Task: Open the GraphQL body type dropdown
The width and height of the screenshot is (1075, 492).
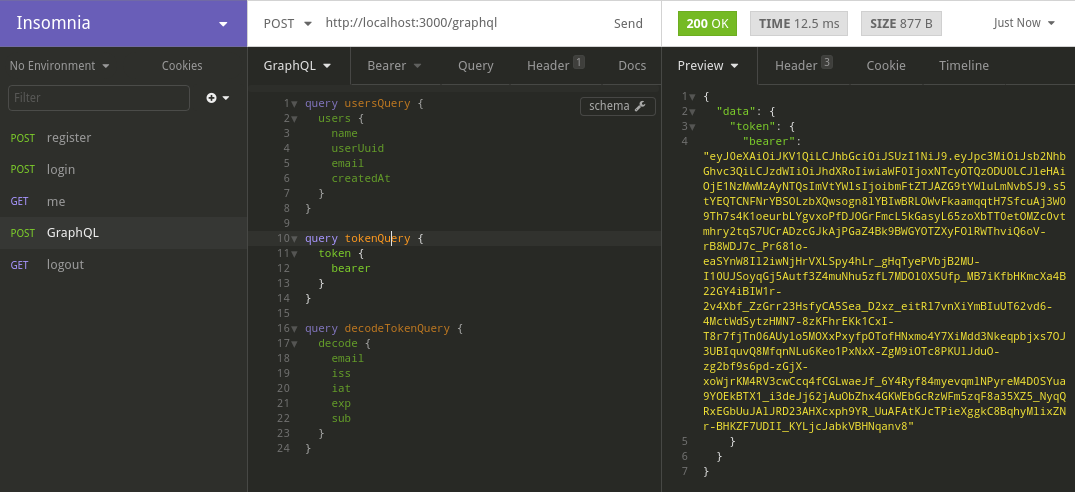Action: [x=298, y=66]
